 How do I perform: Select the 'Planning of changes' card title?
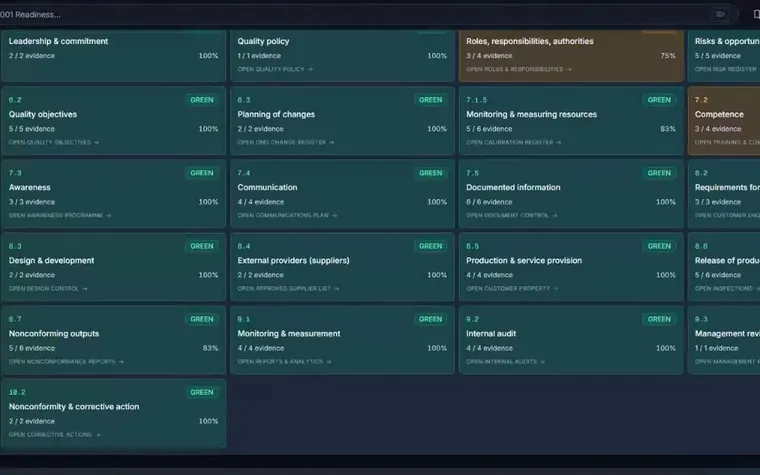pos(276,114)
